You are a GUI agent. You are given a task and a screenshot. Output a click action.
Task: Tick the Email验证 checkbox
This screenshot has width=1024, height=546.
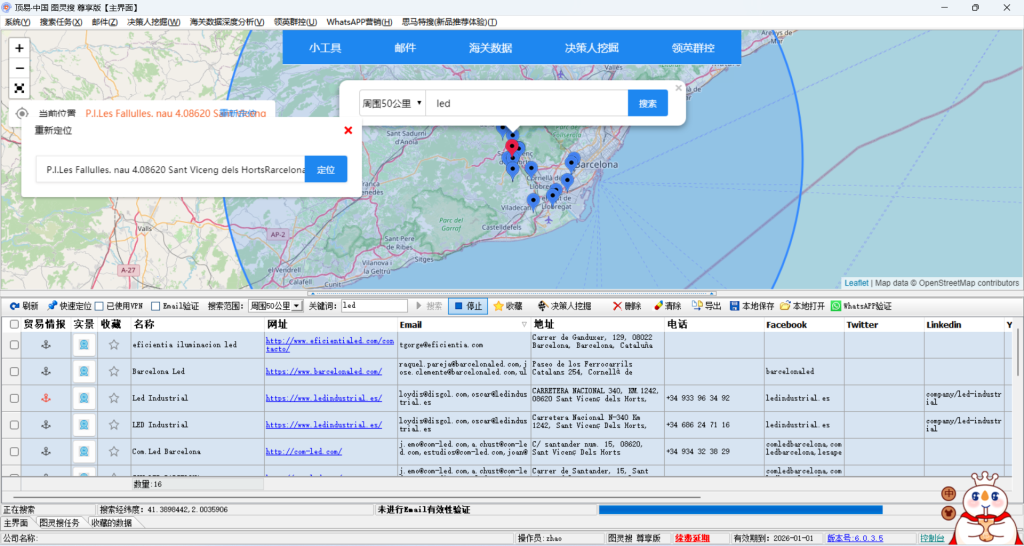156,306
